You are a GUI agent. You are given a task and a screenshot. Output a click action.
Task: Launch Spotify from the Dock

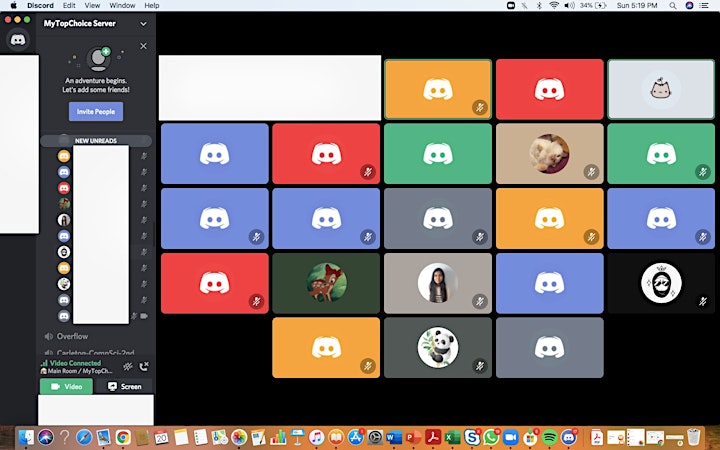tap(550, 437)
